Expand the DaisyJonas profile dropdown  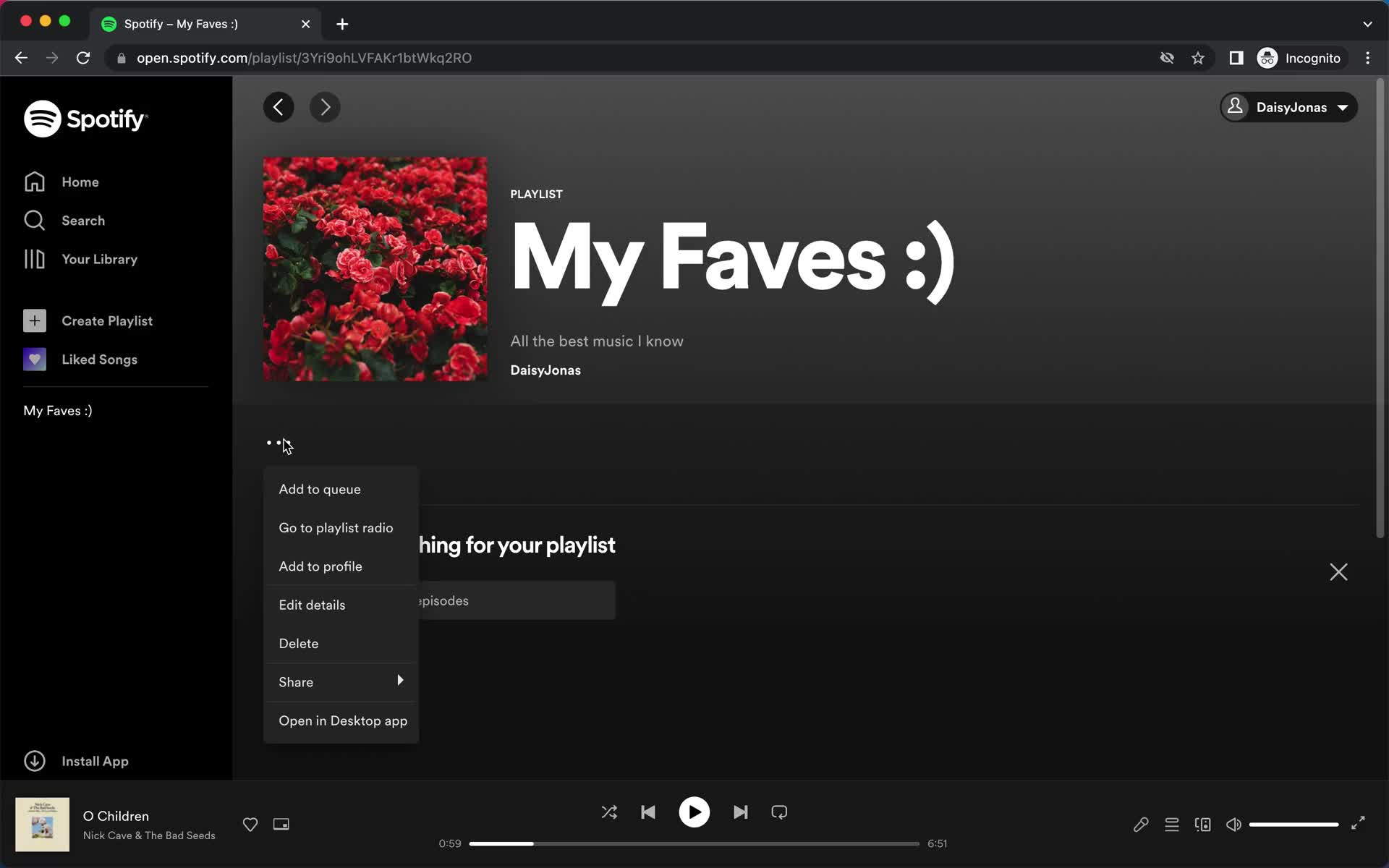[x=1288, y=107]
